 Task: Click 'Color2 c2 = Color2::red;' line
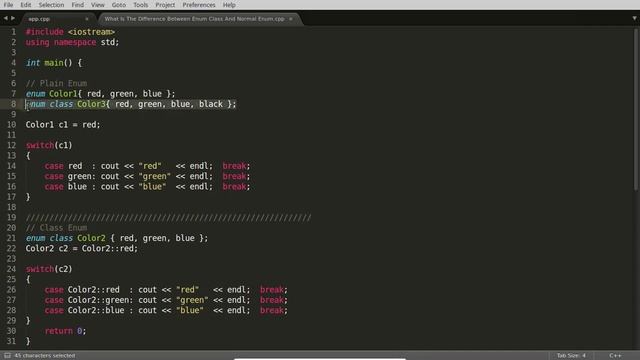coord(82,248)
